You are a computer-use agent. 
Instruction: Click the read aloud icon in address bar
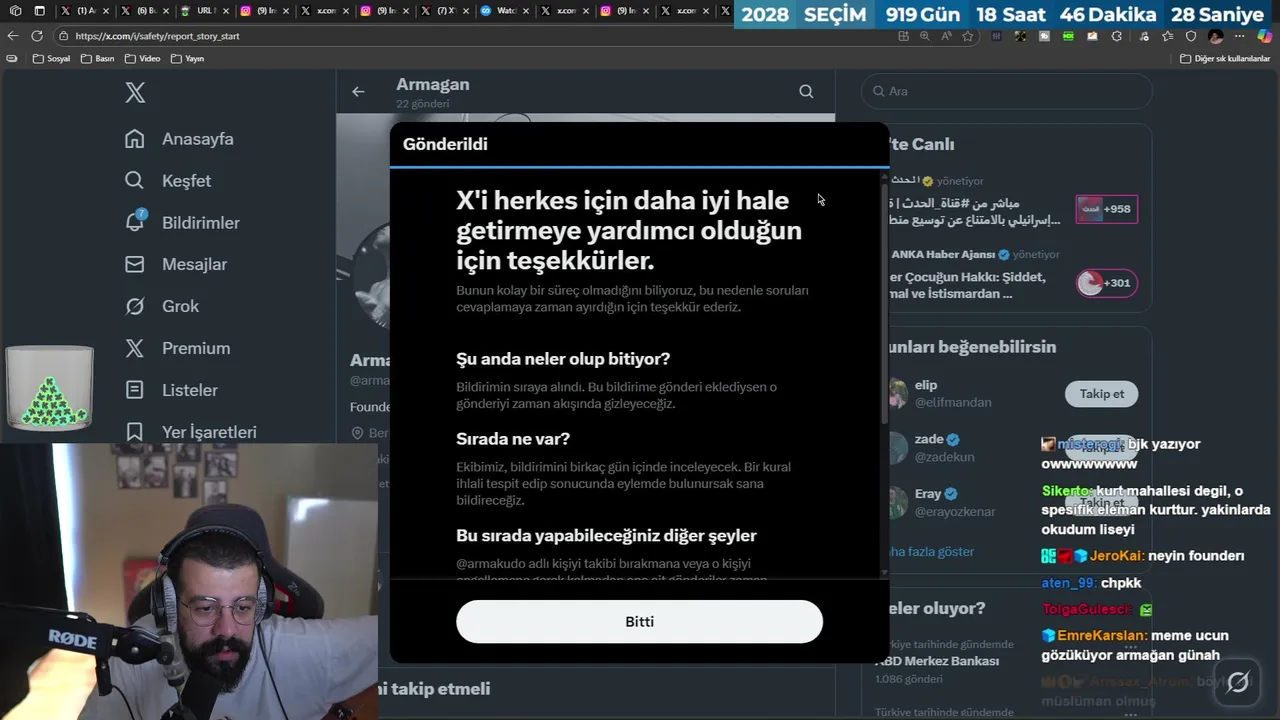946,36
